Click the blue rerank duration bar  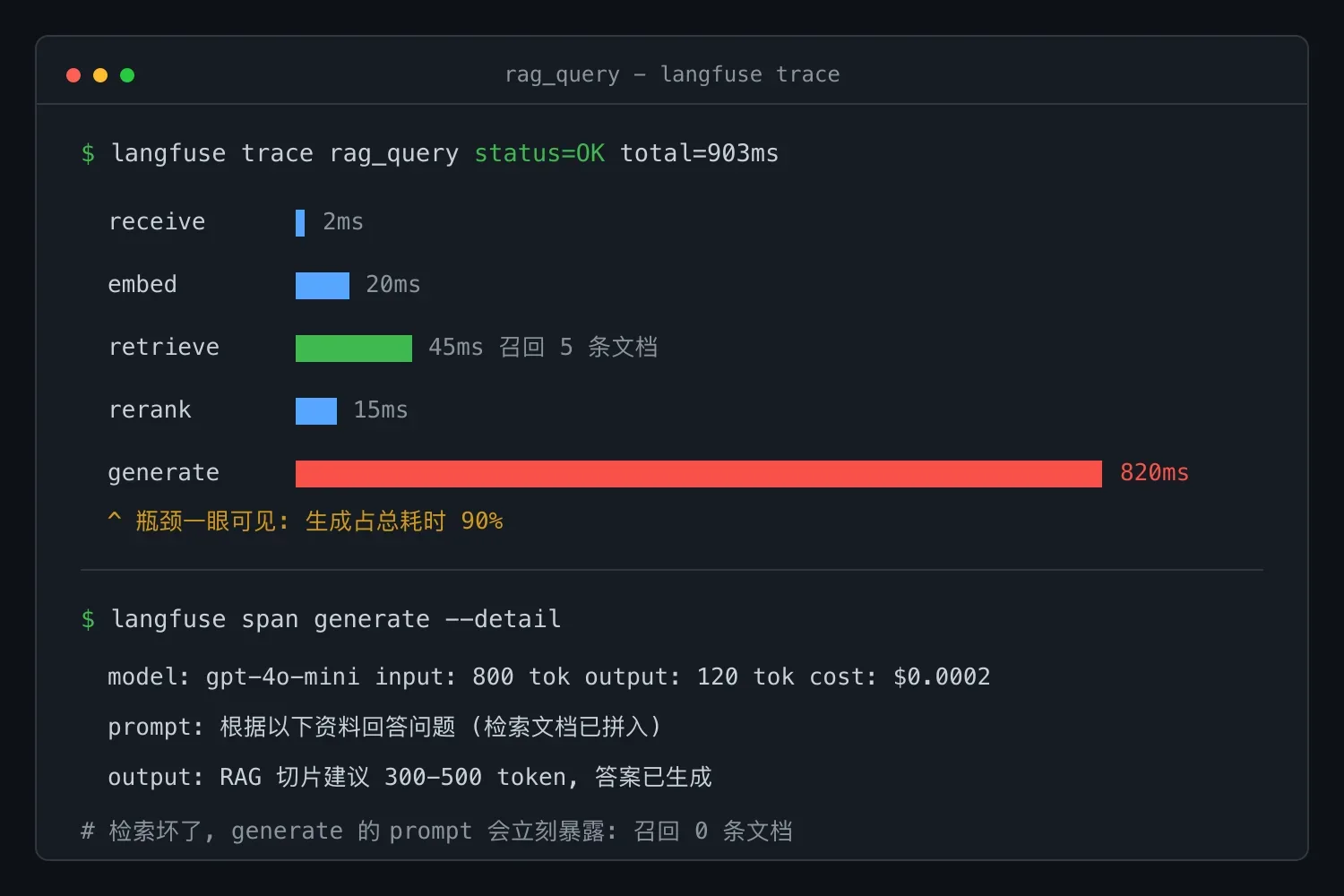click(x=316, y=411)
